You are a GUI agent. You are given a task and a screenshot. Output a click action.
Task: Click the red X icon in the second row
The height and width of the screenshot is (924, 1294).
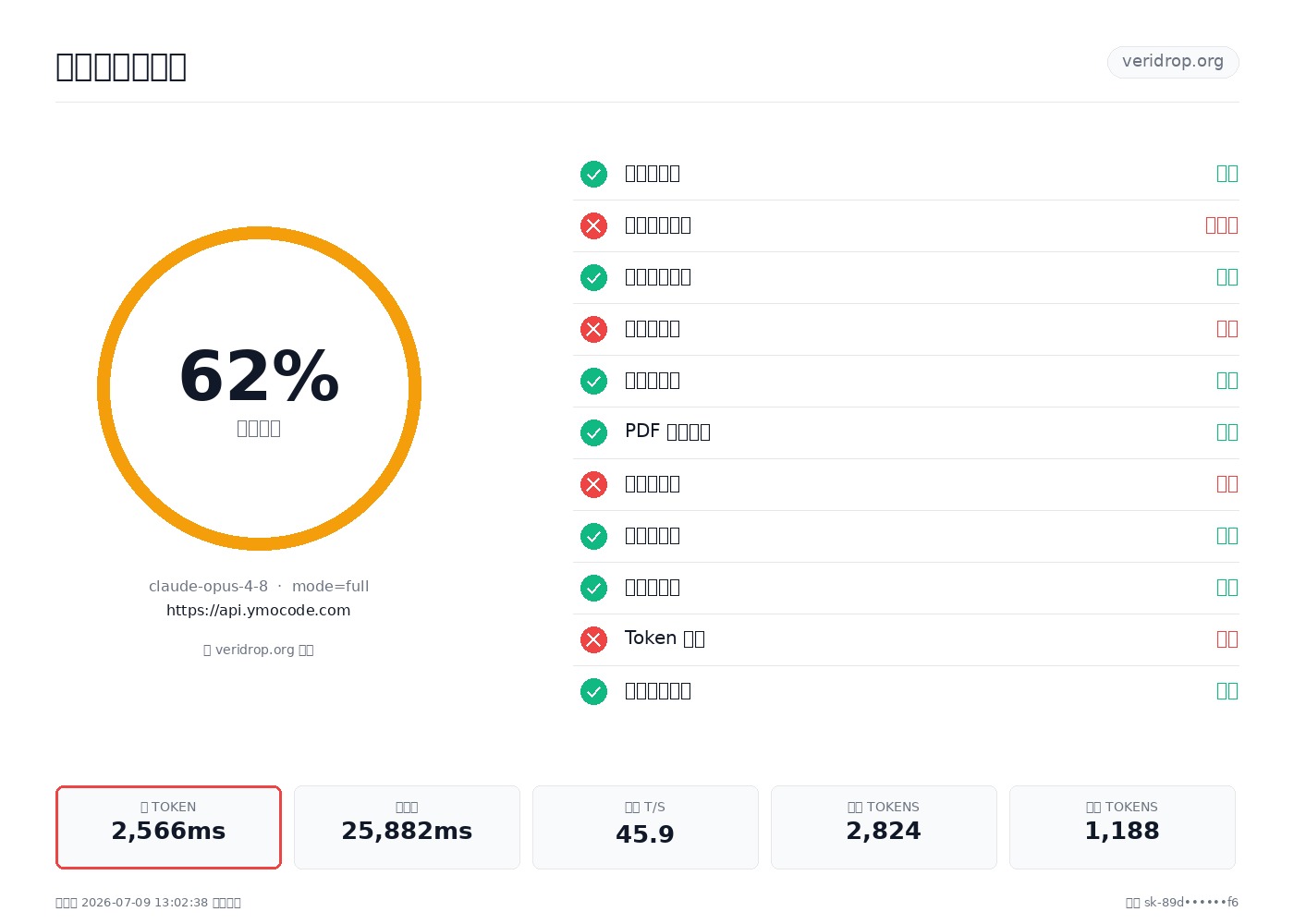click(x=593, y=225)
